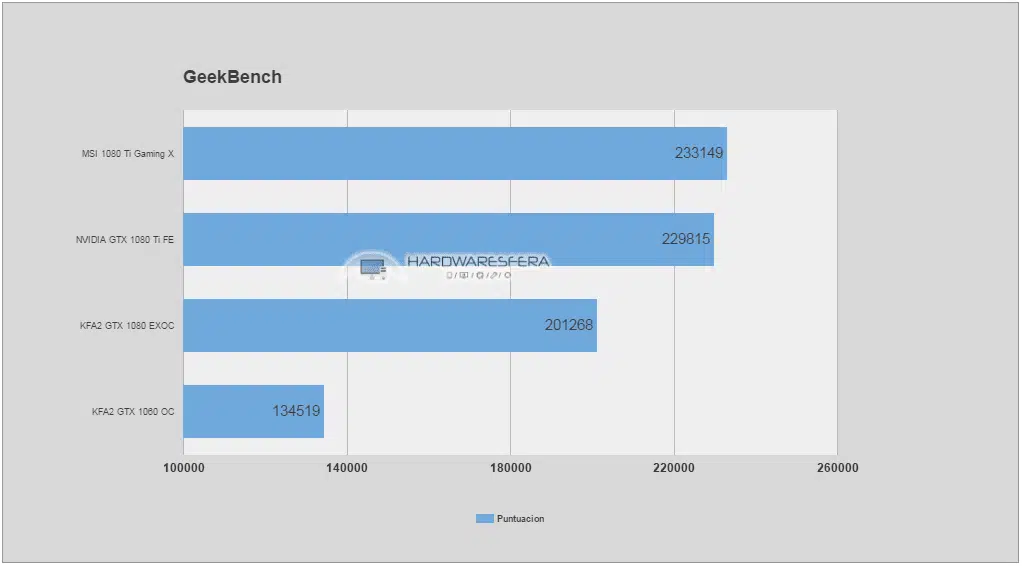The height and width of the screenshot is (566, 1022).
Task: Select the KFA2 GTX 1080 EXOC bar
Action: click(390, 325)
